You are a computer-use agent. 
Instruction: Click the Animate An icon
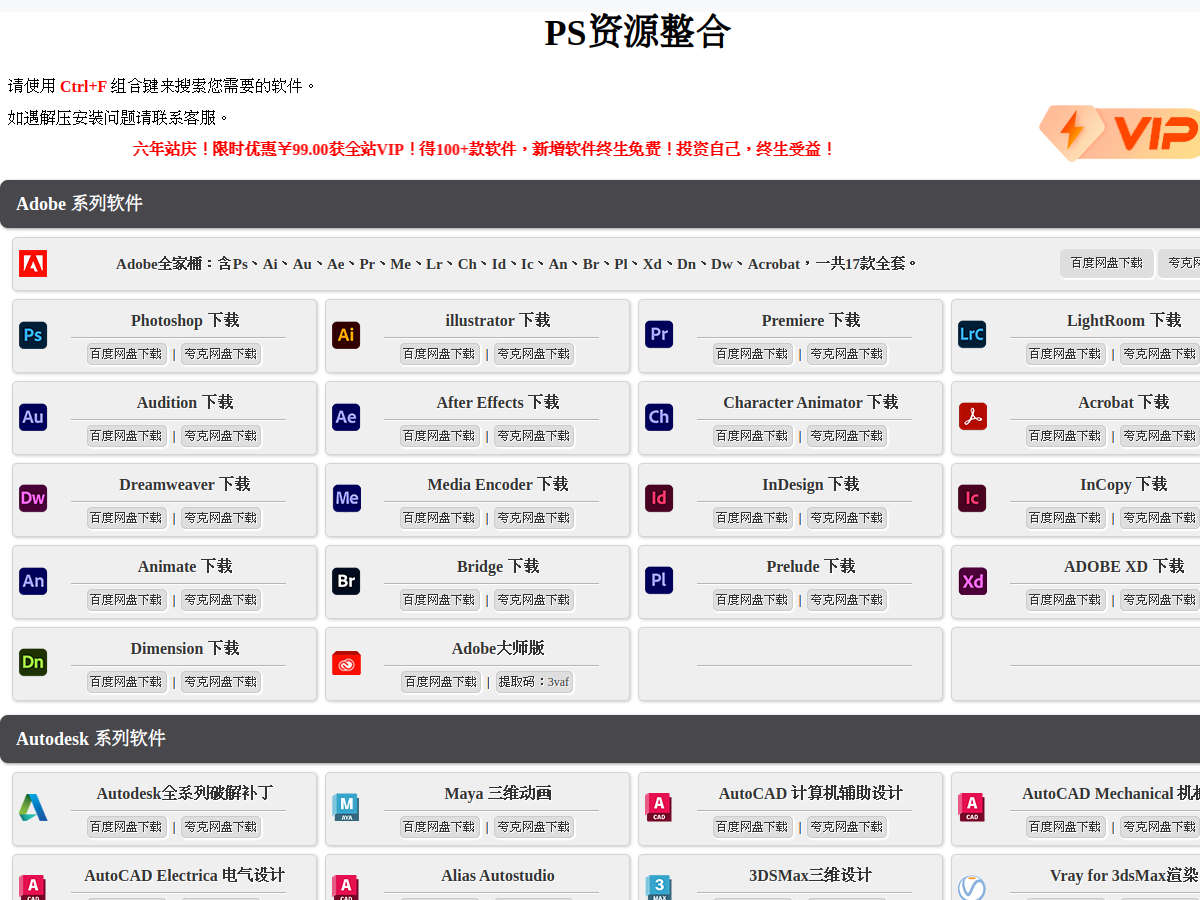pos(33,581)
